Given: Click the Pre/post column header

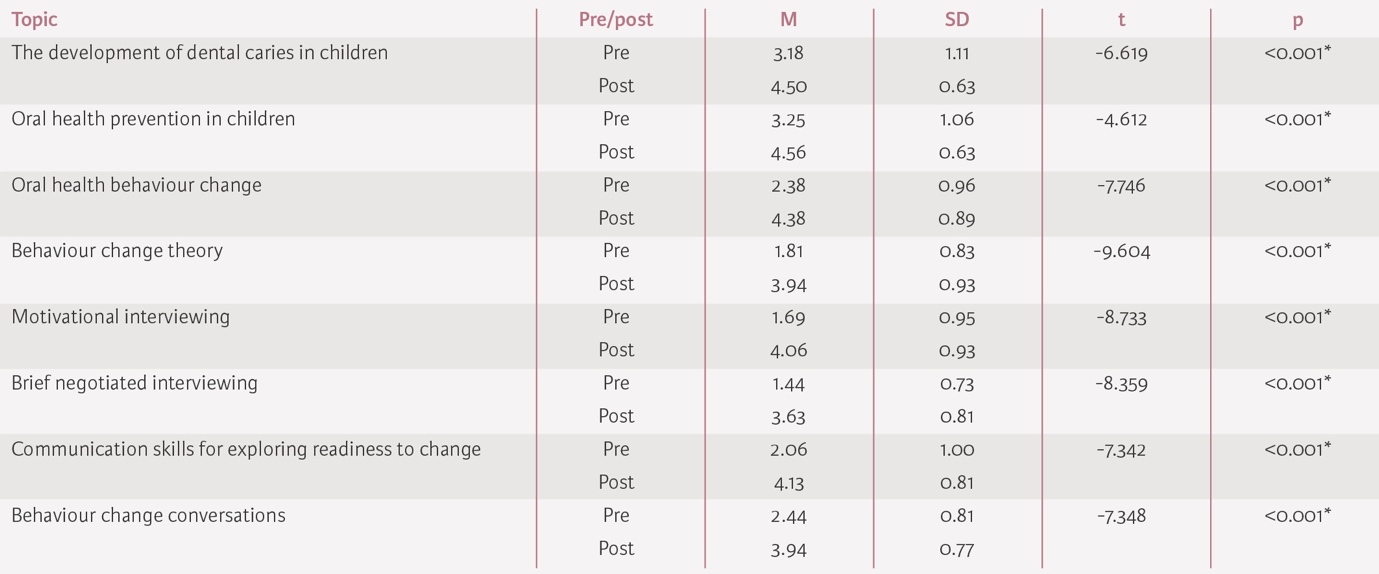Looking at the screenshot, I should (616, 20).
